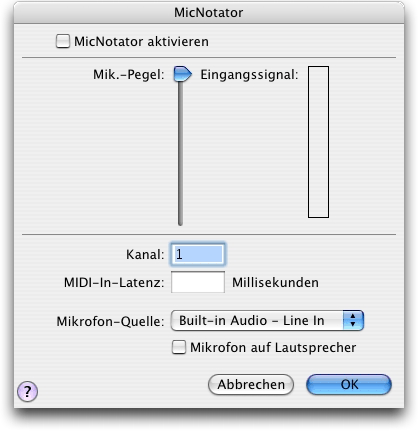The width and height of the screenshot is (418, 431).
Task: Select Built-in Audio - Line In text
Action: pos(252,321)
